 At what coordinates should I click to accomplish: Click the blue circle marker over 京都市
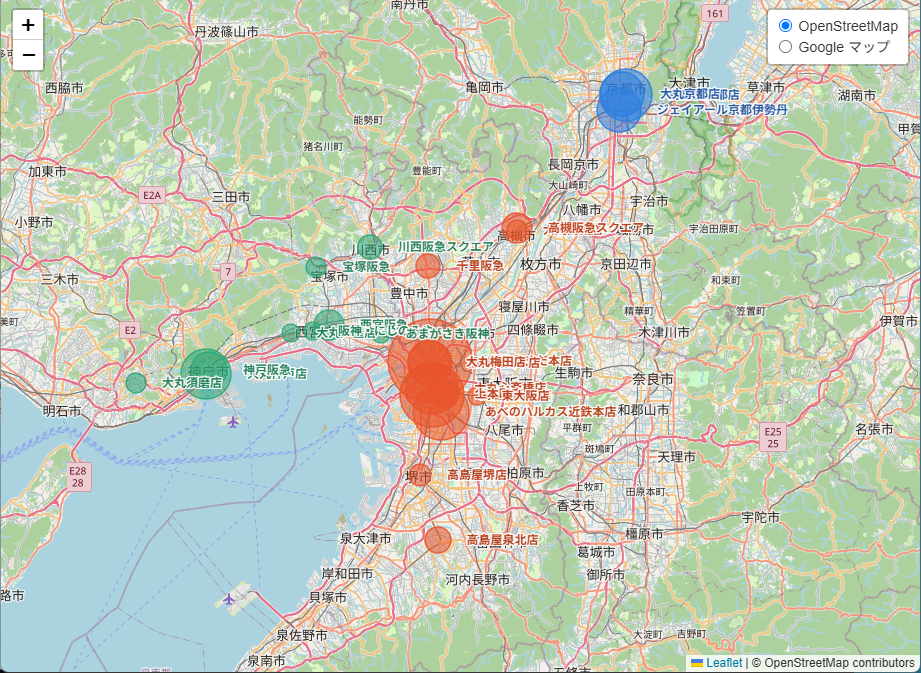pyautogui.click(x=626, y=94)
